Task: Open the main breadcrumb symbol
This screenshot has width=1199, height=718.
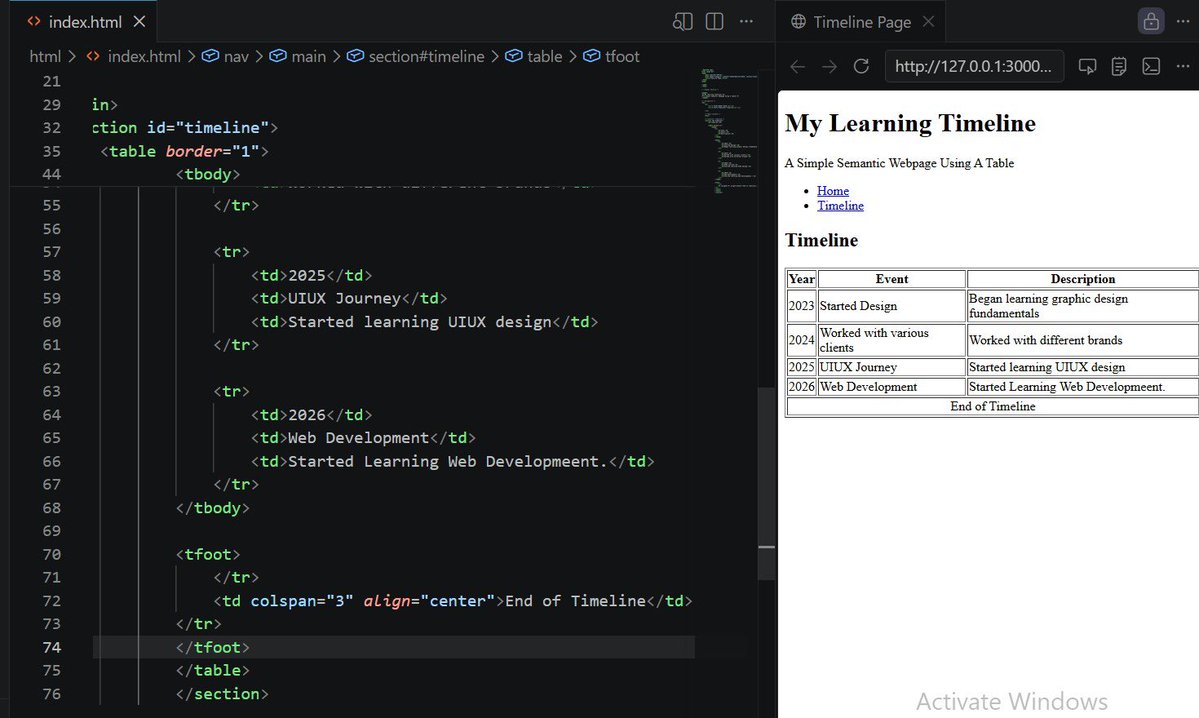Action: click(x=298, y=57)
